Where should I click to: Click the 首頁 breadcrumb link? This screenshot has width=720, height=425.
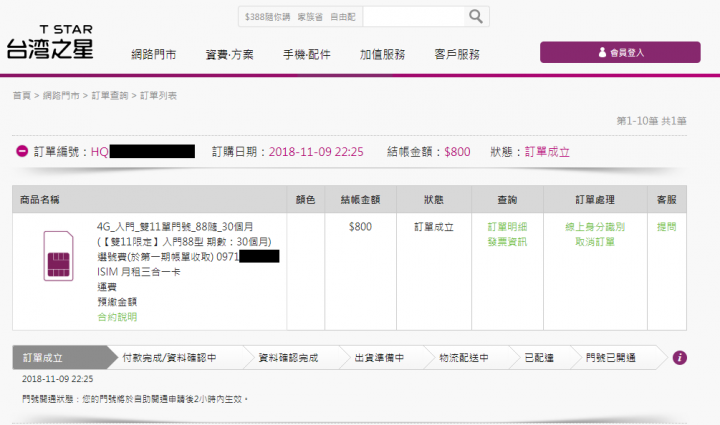[x=22, y=95]
